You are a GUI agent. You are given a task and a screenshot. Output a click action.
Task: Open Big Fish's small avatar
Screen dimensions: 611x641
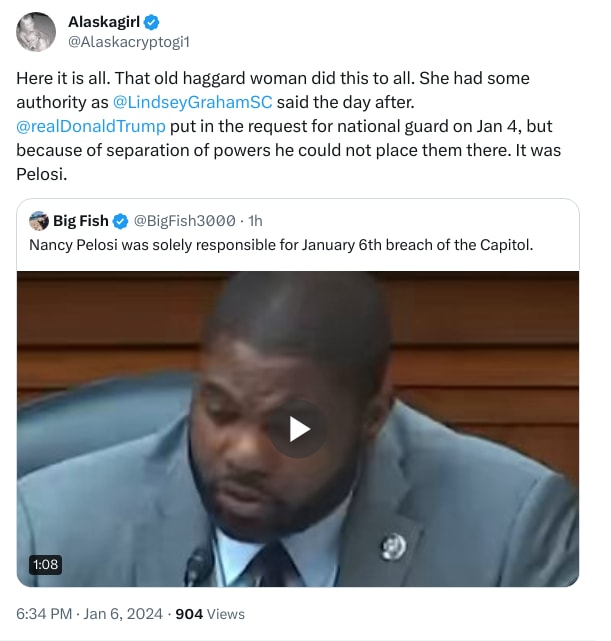tap(39, 221)
